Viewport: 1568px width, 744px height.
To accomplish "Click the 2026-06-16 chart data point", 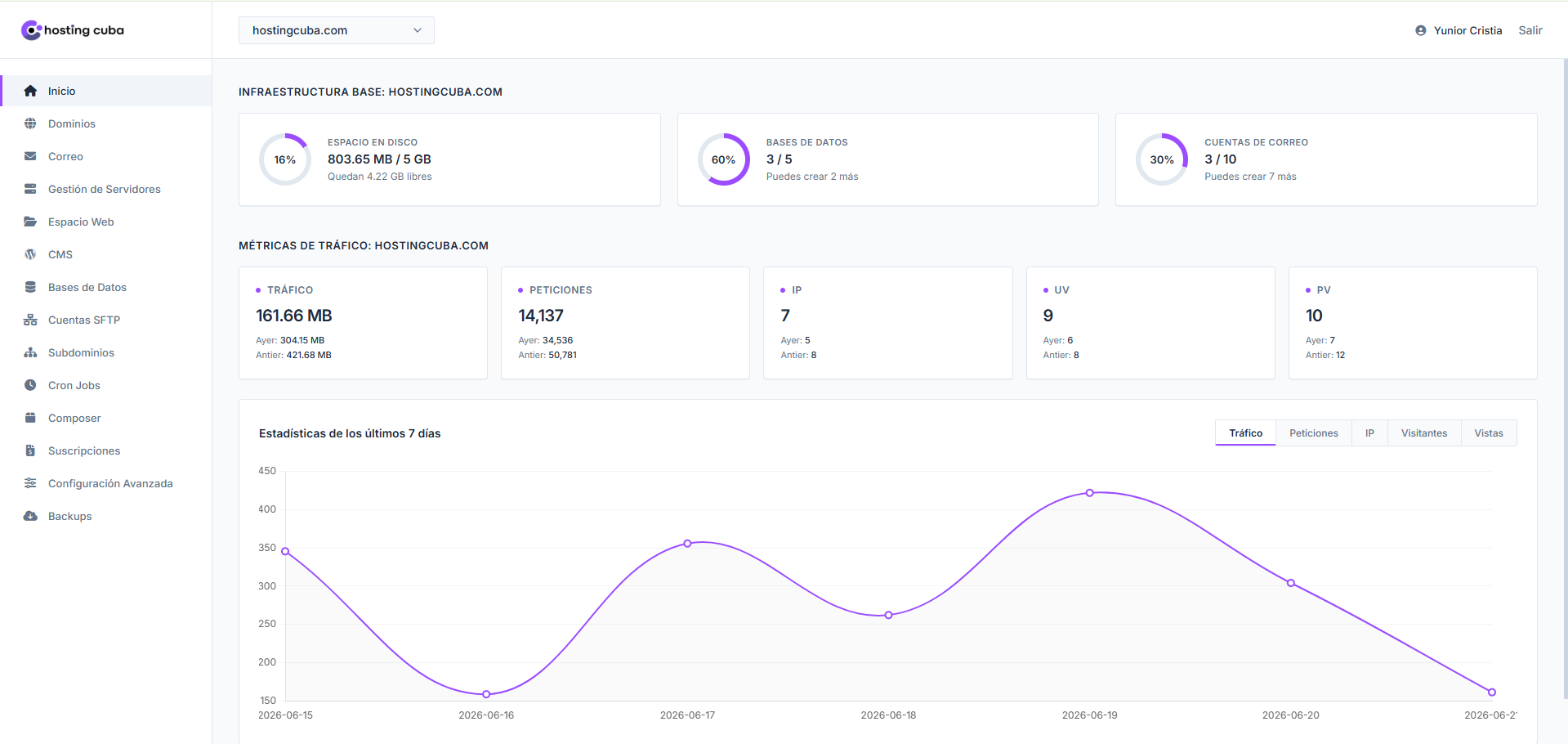I will pos(486,694).
